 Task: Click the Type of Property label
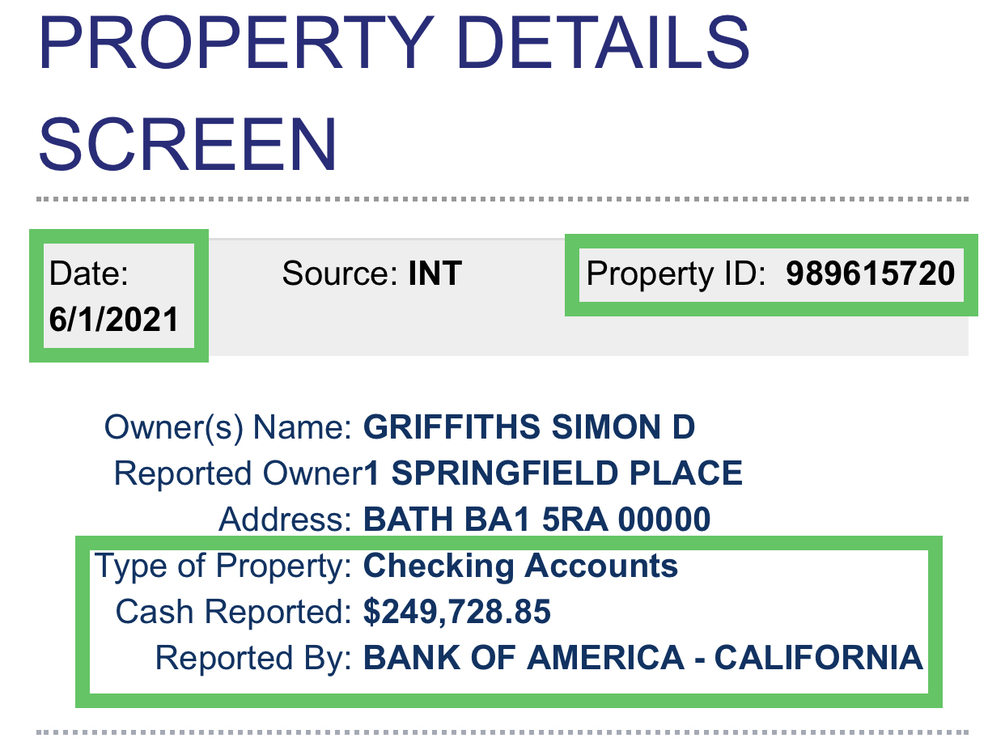pyautogui.click(x=223, y=566)
